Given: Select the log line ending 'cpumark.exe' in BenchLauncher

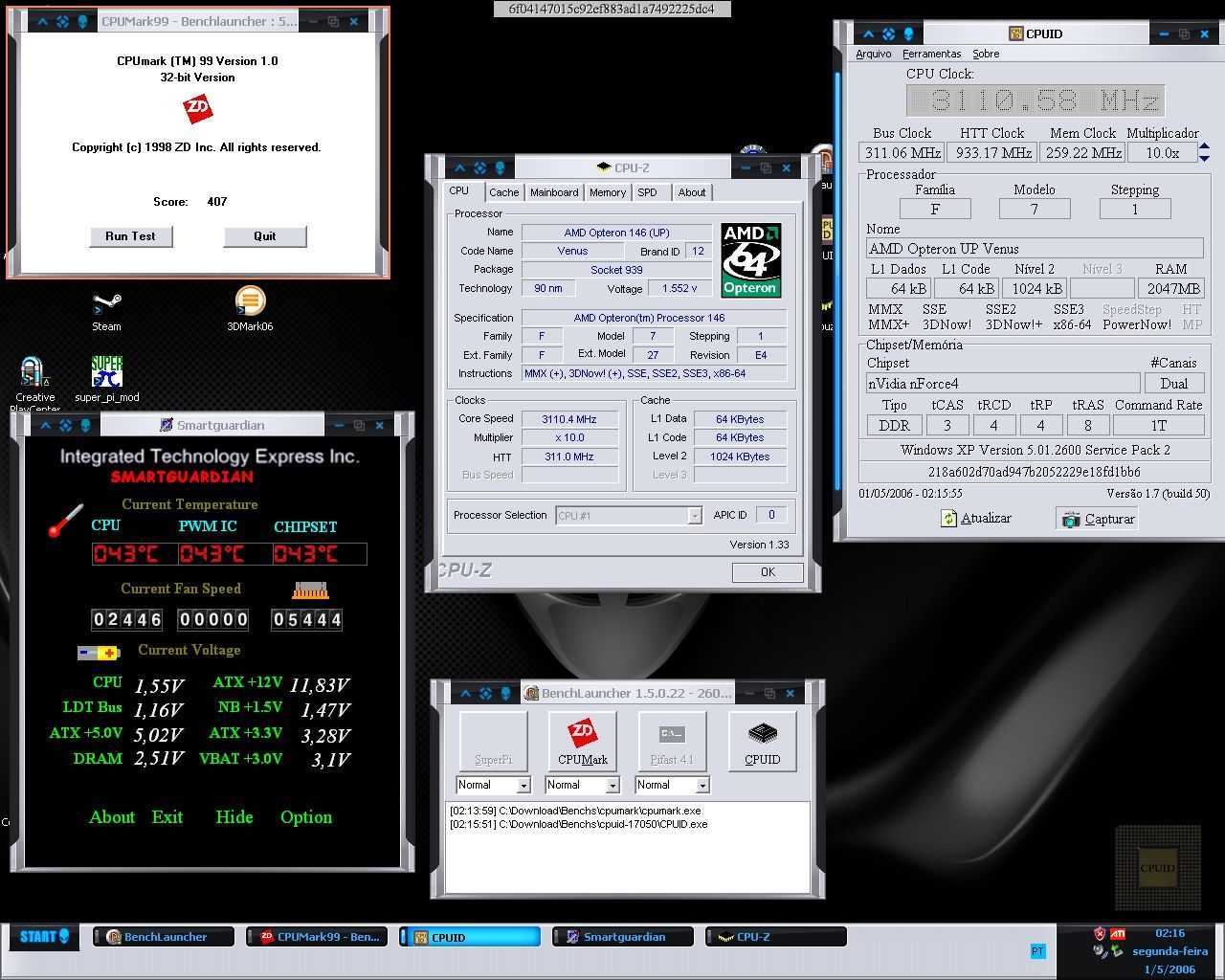Looking at the screenshot, I should [x=575, y=811].
